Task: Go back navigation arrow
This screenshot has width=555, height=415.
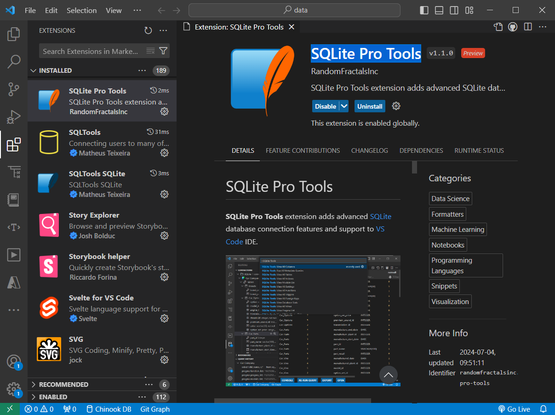Action: 161,11
